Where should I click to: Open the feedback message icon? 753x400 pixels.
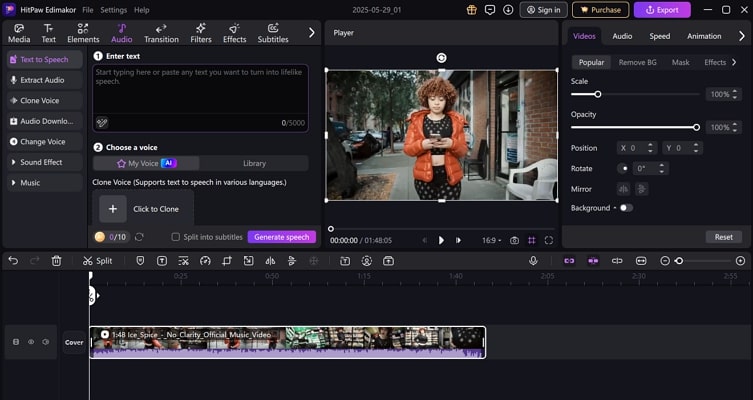pos(490,10)
